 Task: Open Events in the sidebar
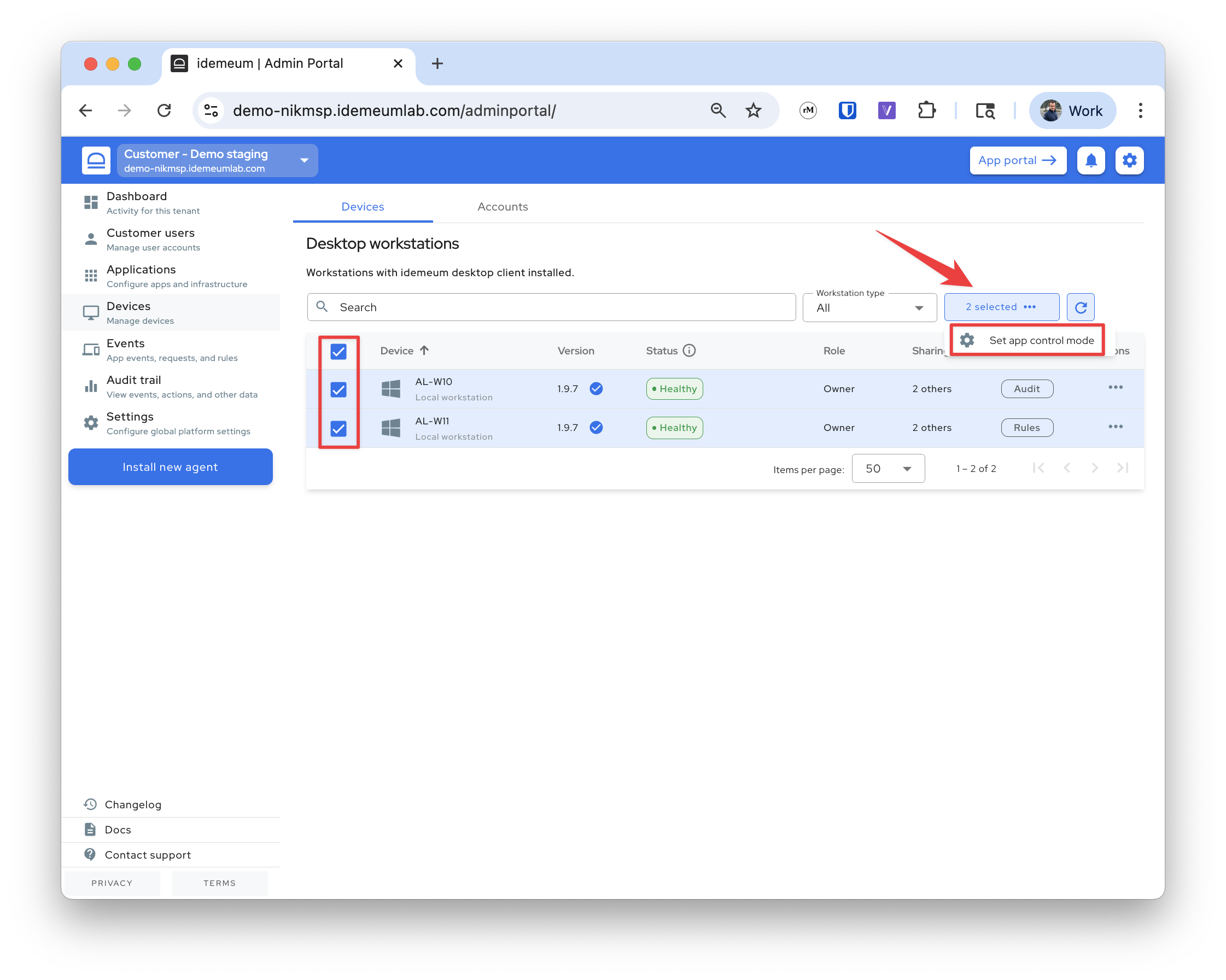coord(171,350)
